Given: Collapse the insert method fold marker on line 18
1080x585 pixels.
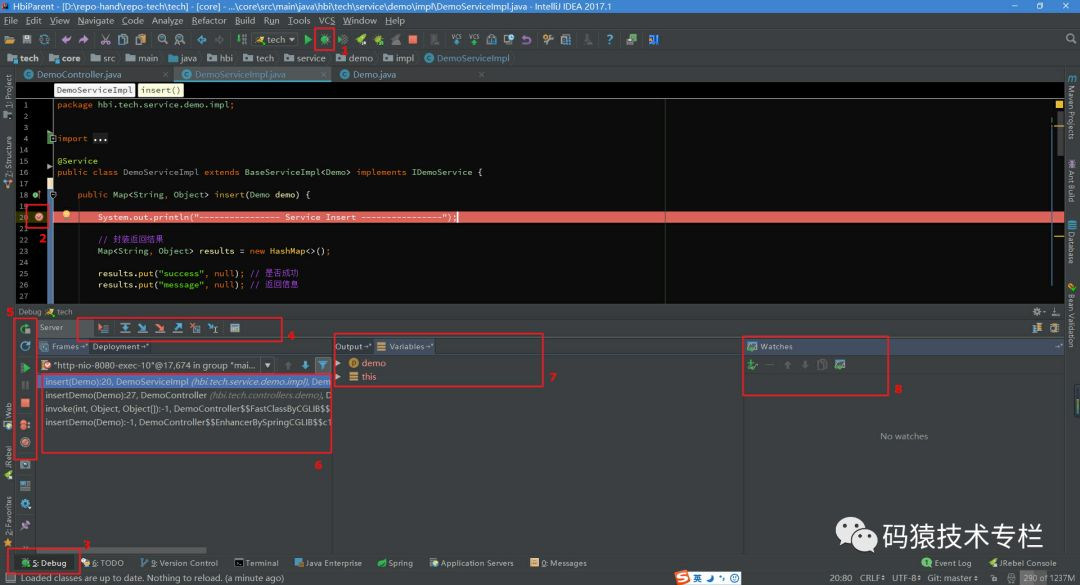Looking at the screenshot, I should coord(53,195).
